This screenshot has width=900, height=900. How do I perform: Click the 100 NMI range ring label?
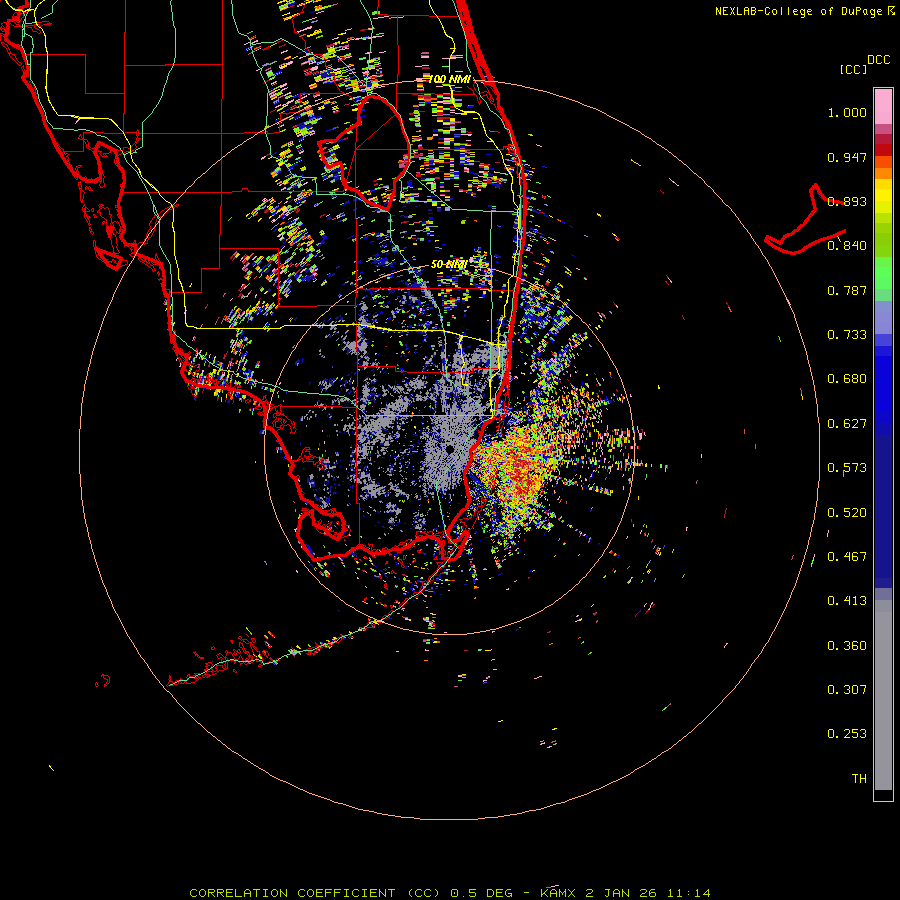coord(449,79)
